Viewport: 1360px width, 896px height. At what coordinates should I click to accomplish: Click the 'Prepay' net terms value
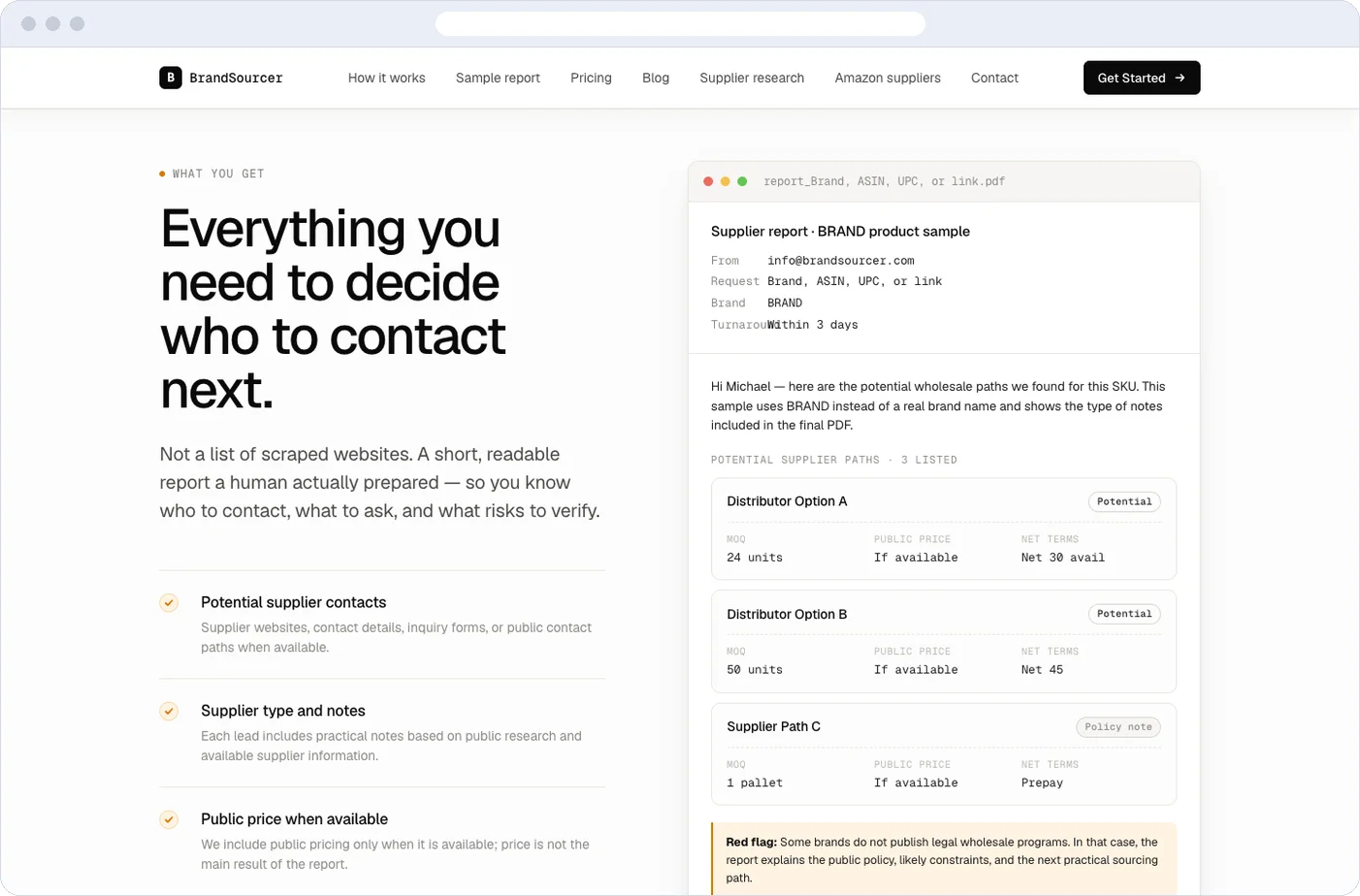click(1042, 783)
